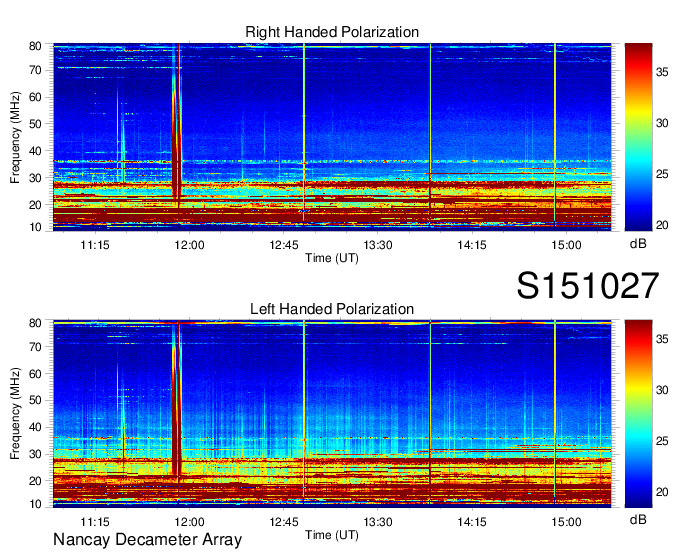
Task: Click the 10 MHz tick of Left Handed plot
Action: coord(36,504)
